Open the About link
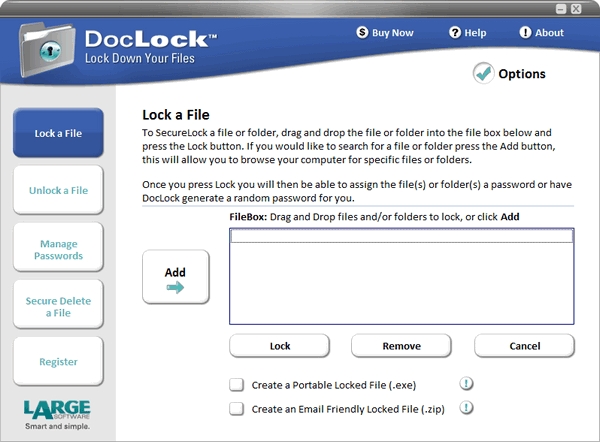 pyautogui.click(x=549, y=33)
